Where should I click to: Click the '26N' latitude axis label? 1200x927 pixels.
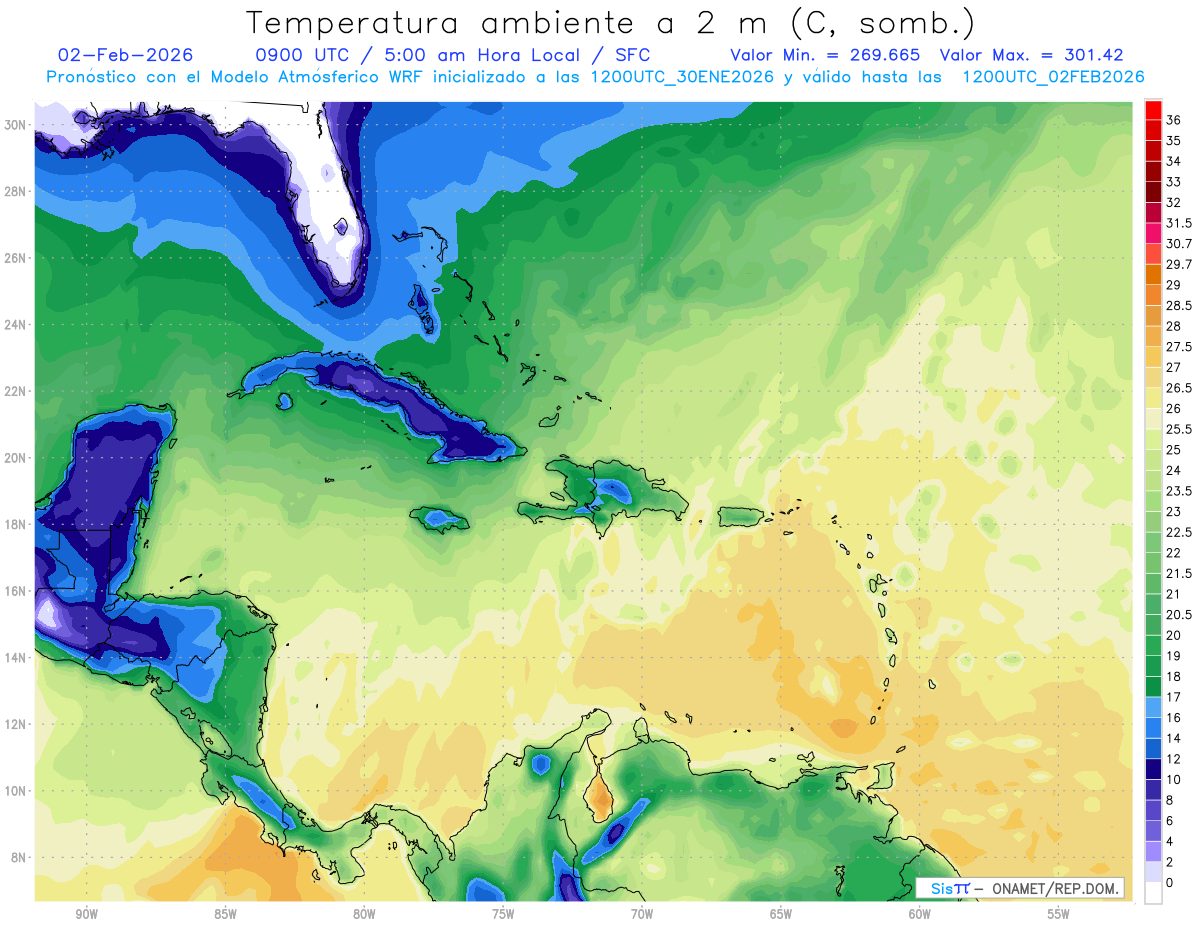(x=15, y=258)
